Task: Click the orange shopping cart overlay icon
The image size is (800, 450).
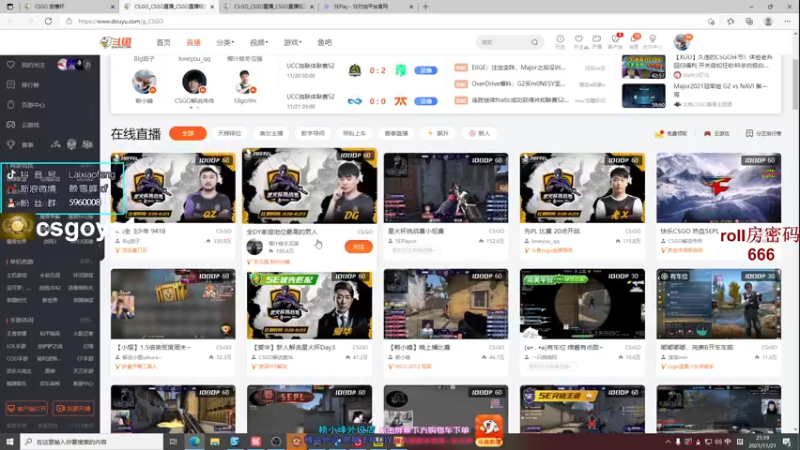Action: click(489, 430)
